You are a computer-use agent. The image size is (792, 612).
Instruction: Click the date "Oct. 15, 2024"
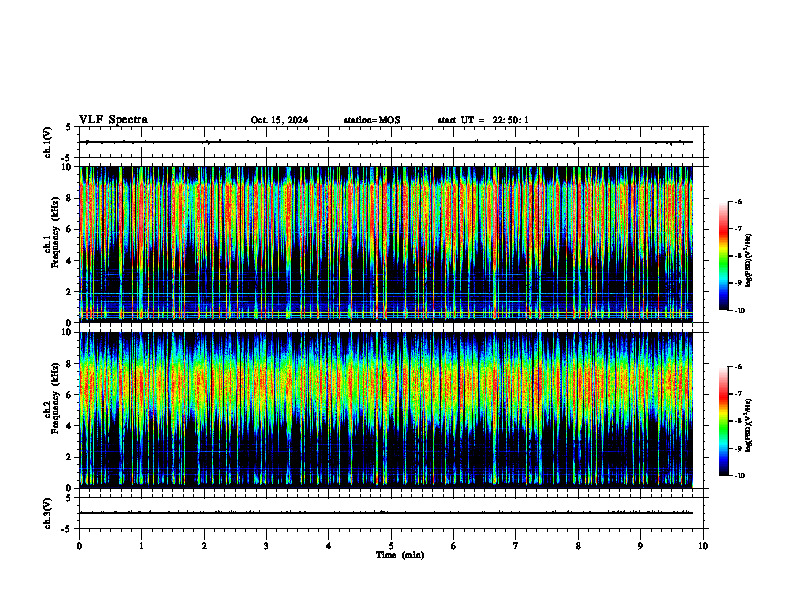tap(279, 120)
